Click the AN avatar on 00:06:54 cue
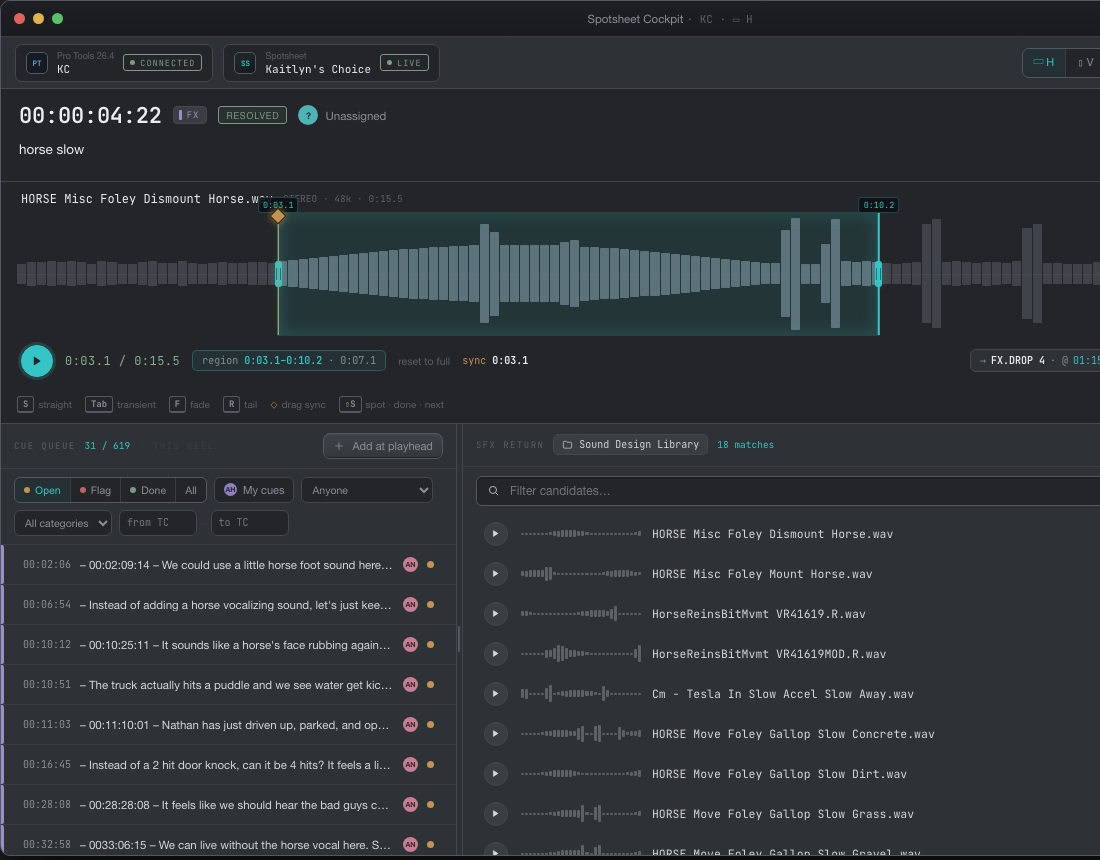The height and width of the screenshot is (860, 1100). [x=410, y=605]
